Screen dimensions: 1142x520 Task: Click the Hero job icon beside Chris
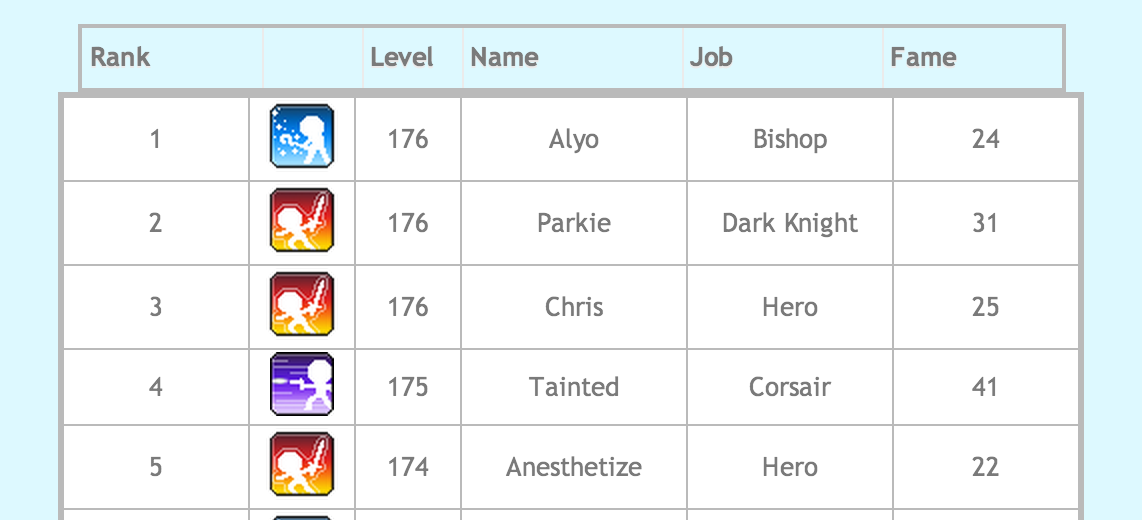[x=302, y=305]
